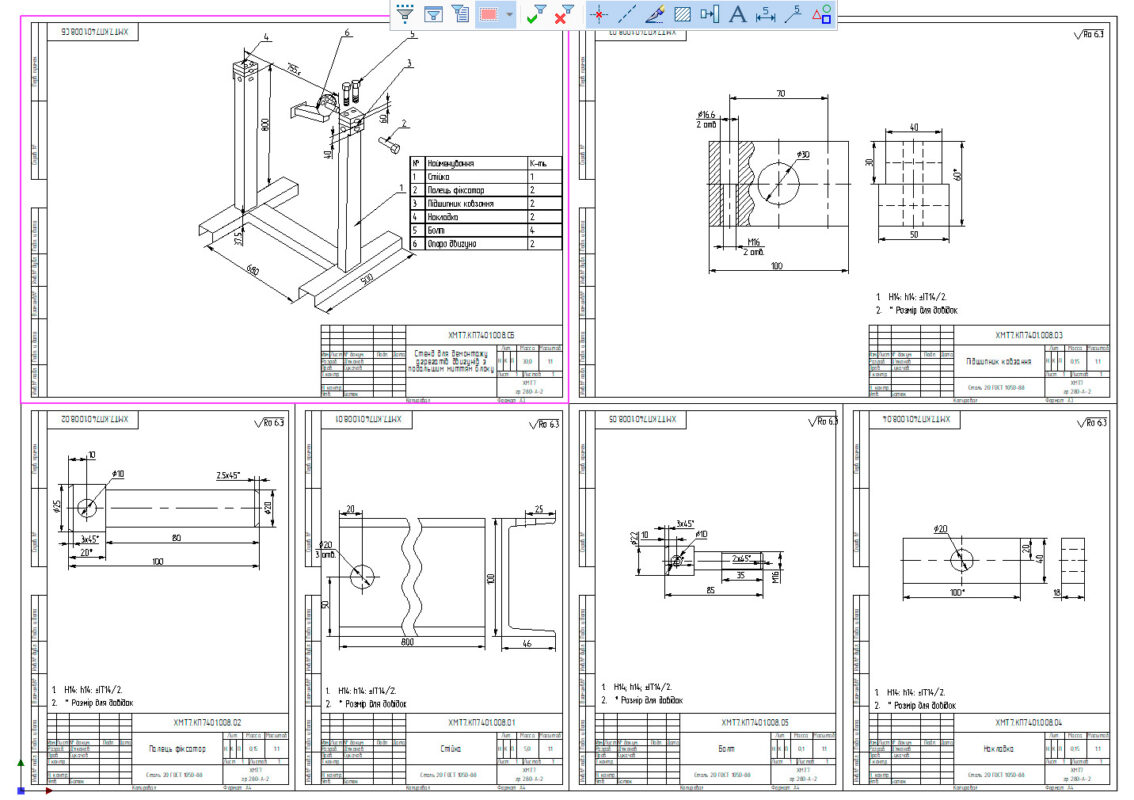Select the red rectangular selection frame tool

tap(490, 14)
